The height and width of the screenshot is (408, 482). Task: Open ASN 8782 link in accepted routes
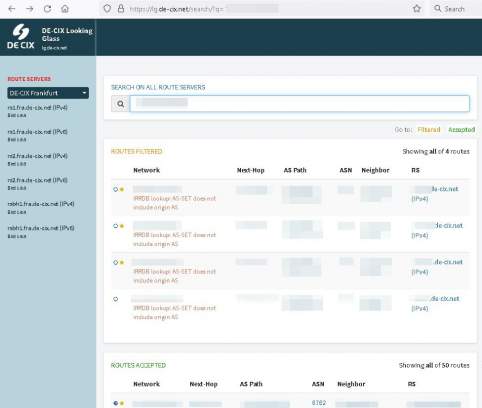319,403
